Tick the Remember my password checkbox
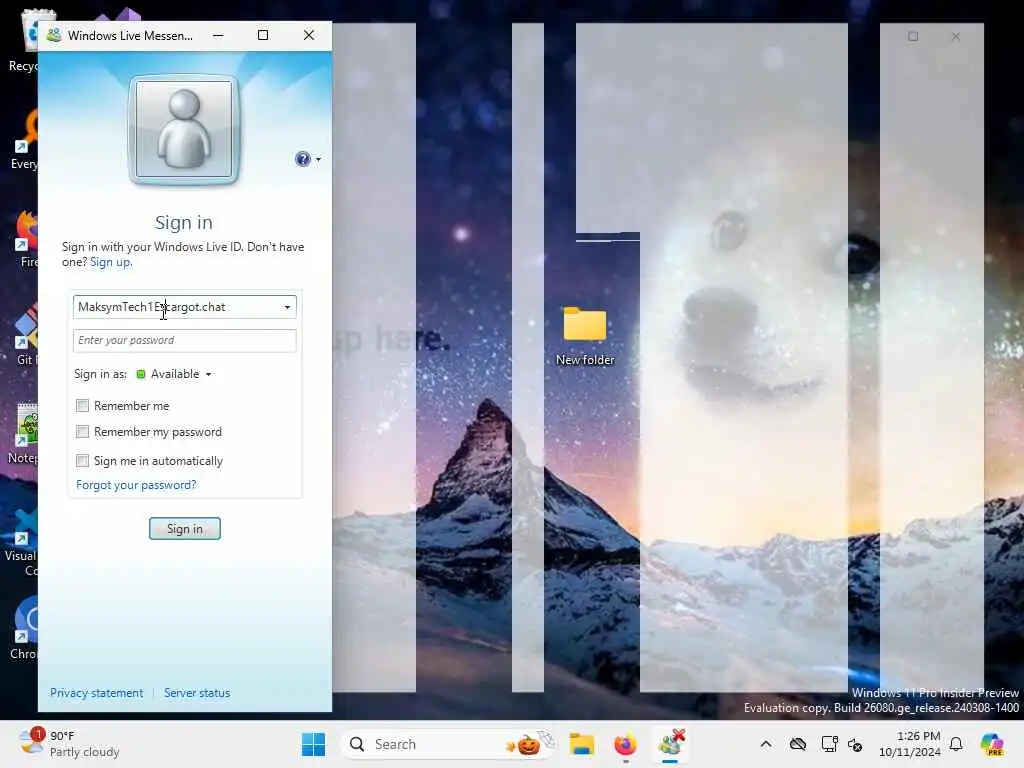The height and width of the screenshot is (768, 1024). click(82, 432)
